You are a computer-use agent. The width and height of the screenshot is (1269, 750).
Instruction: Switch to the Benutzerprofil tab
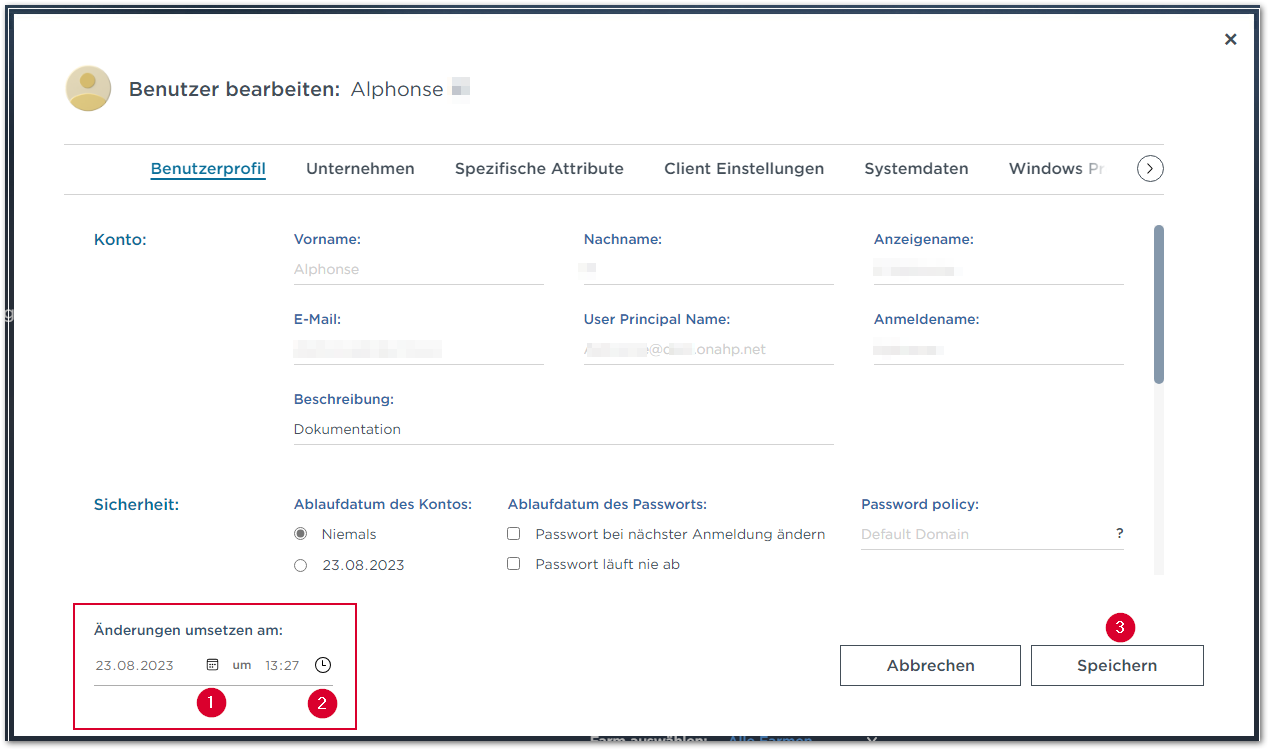pos(208,169)
